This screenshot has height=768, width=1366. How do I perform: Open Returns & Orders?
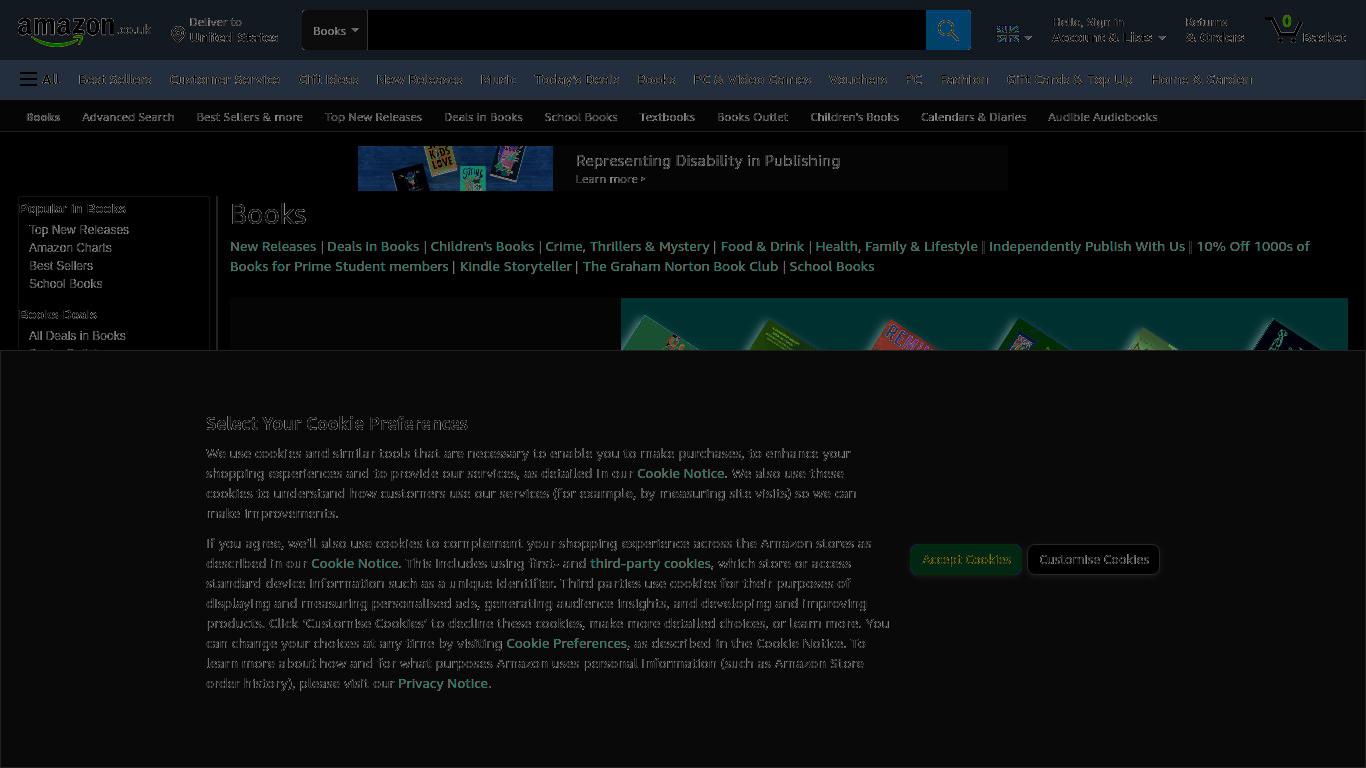tap(1215, 30)
